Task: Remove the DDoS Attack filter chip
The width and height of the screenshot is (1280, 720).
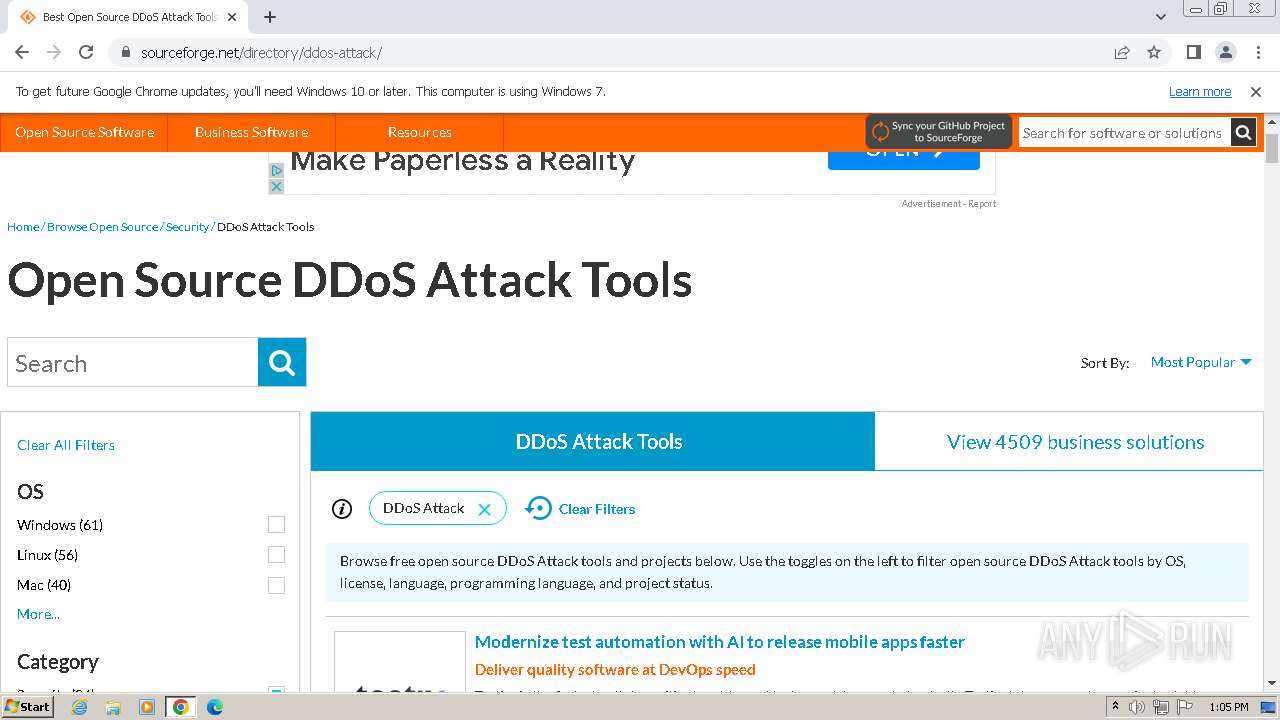Action: coord(484,509)
